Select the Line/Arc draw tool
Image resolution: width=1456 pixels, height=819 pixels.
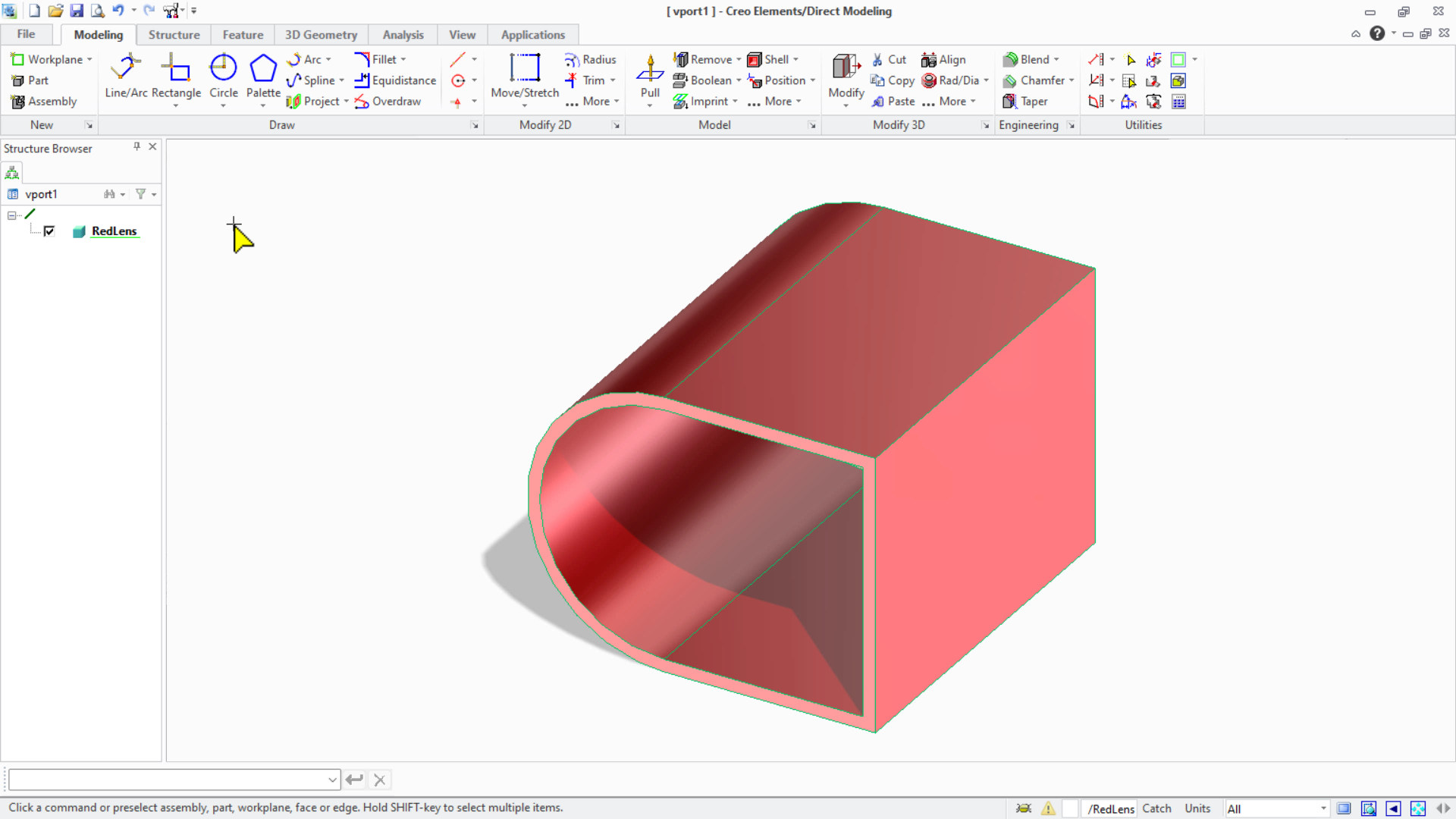coord(126,76)
